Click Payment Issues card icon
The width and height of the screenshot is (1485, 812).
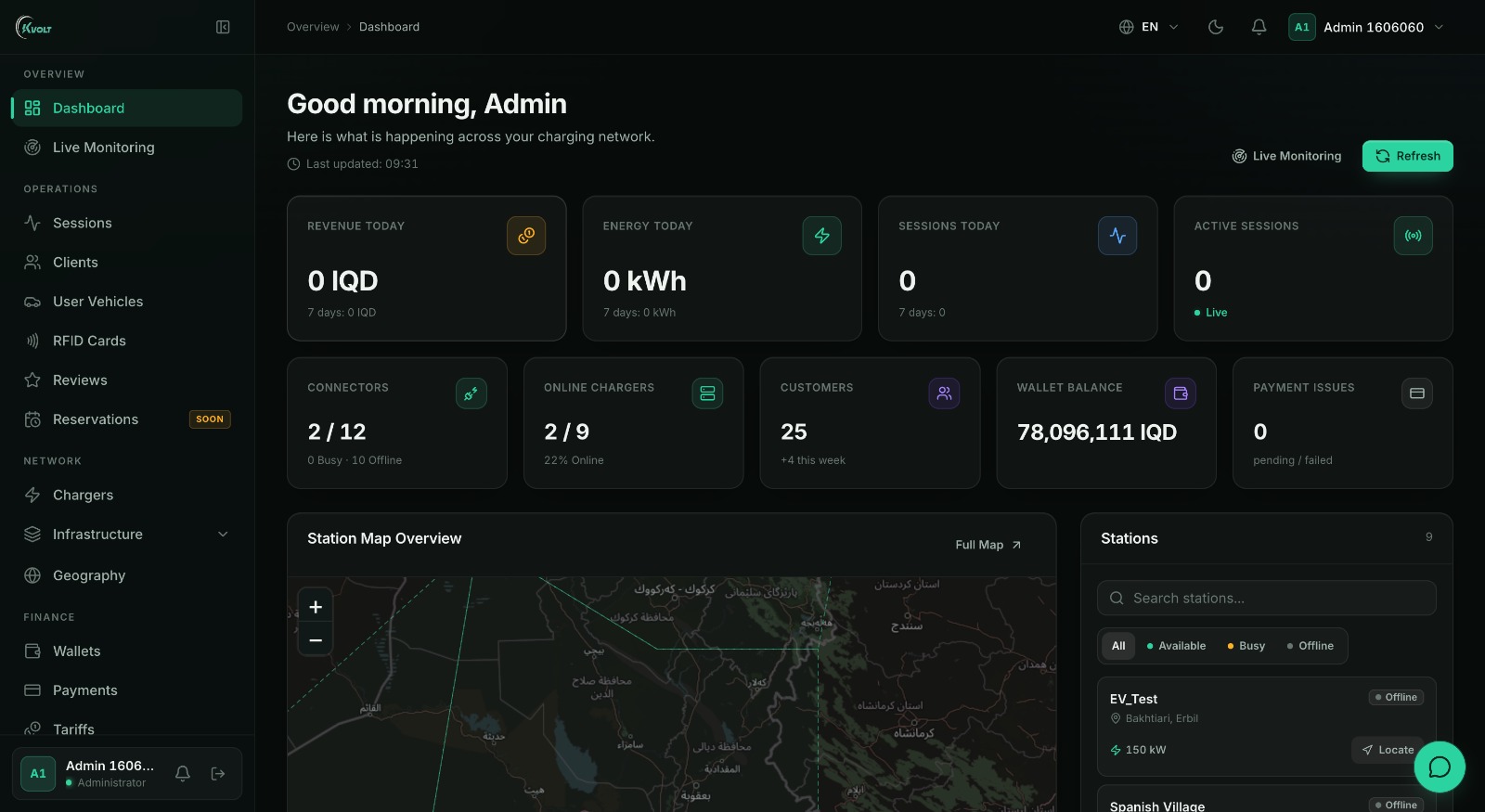(1417, 393)
